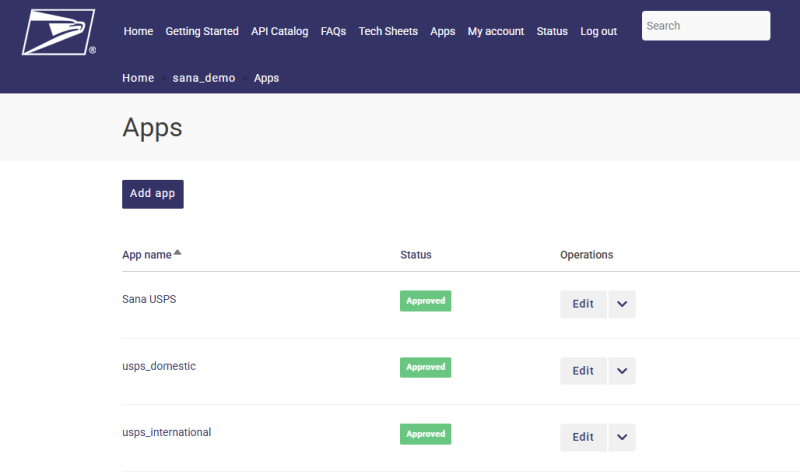Open the usps_international app
Screen dimensions: 800x475
[166, 432]
